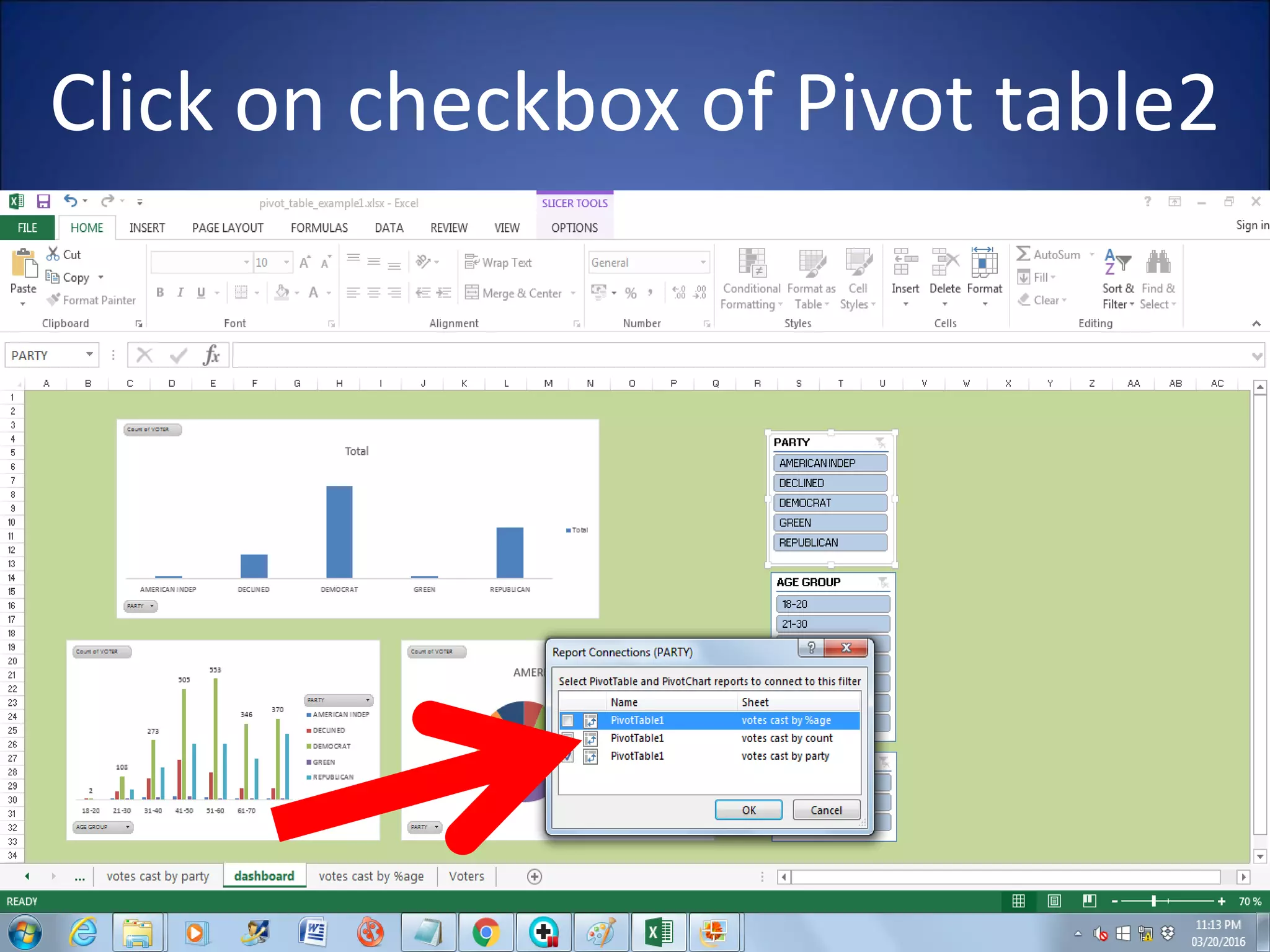Open the General number format dropdown
1270x952 pixels.
coord(703,263)
